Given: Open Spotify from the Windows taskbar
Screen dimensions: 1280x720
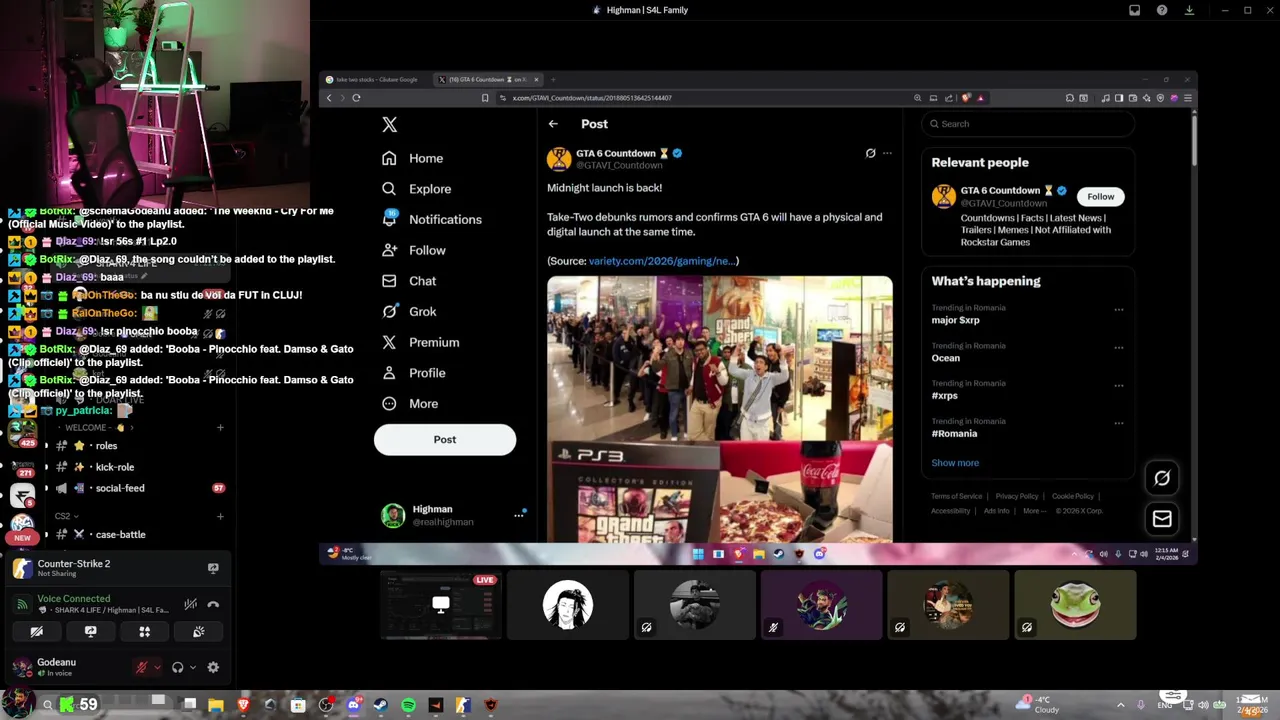Looking at the screenshot, I should pyautogui.click(x=408, y=705).
